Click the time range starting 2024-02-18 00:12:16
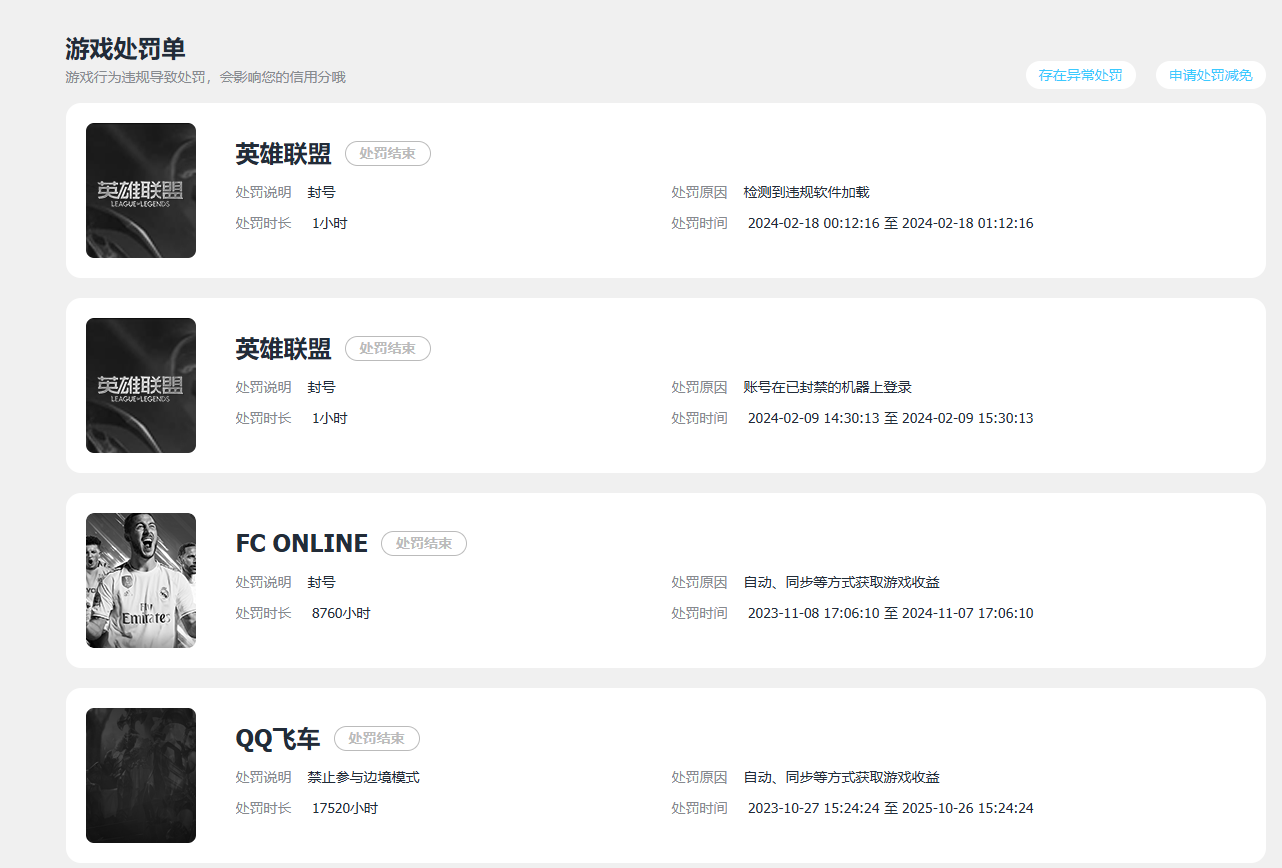1282x868 pixels. coord(891,223)
